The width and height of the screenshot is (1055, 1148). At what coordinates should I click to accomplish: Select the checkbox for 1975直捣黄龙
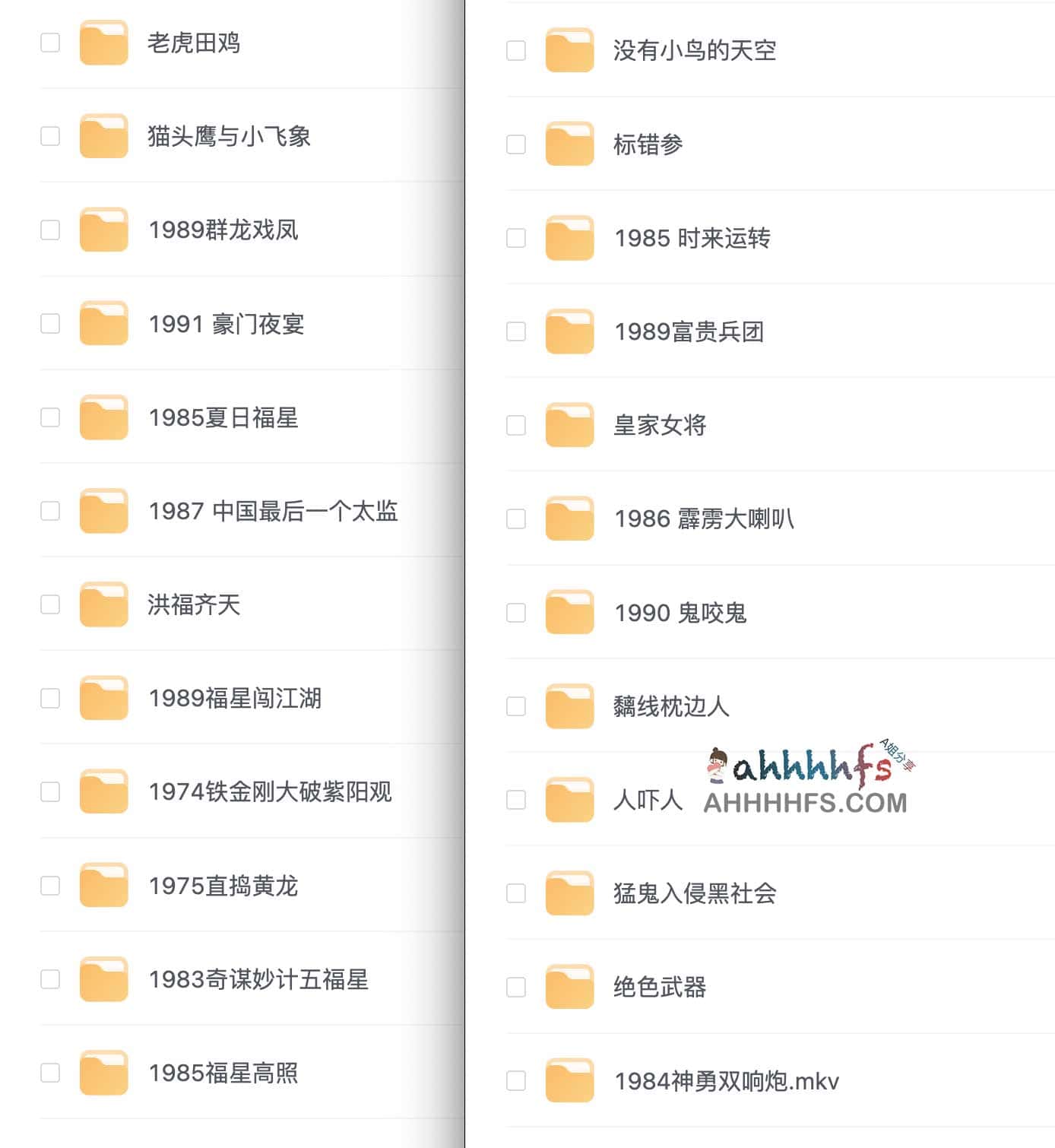click(x=50, y=886)
